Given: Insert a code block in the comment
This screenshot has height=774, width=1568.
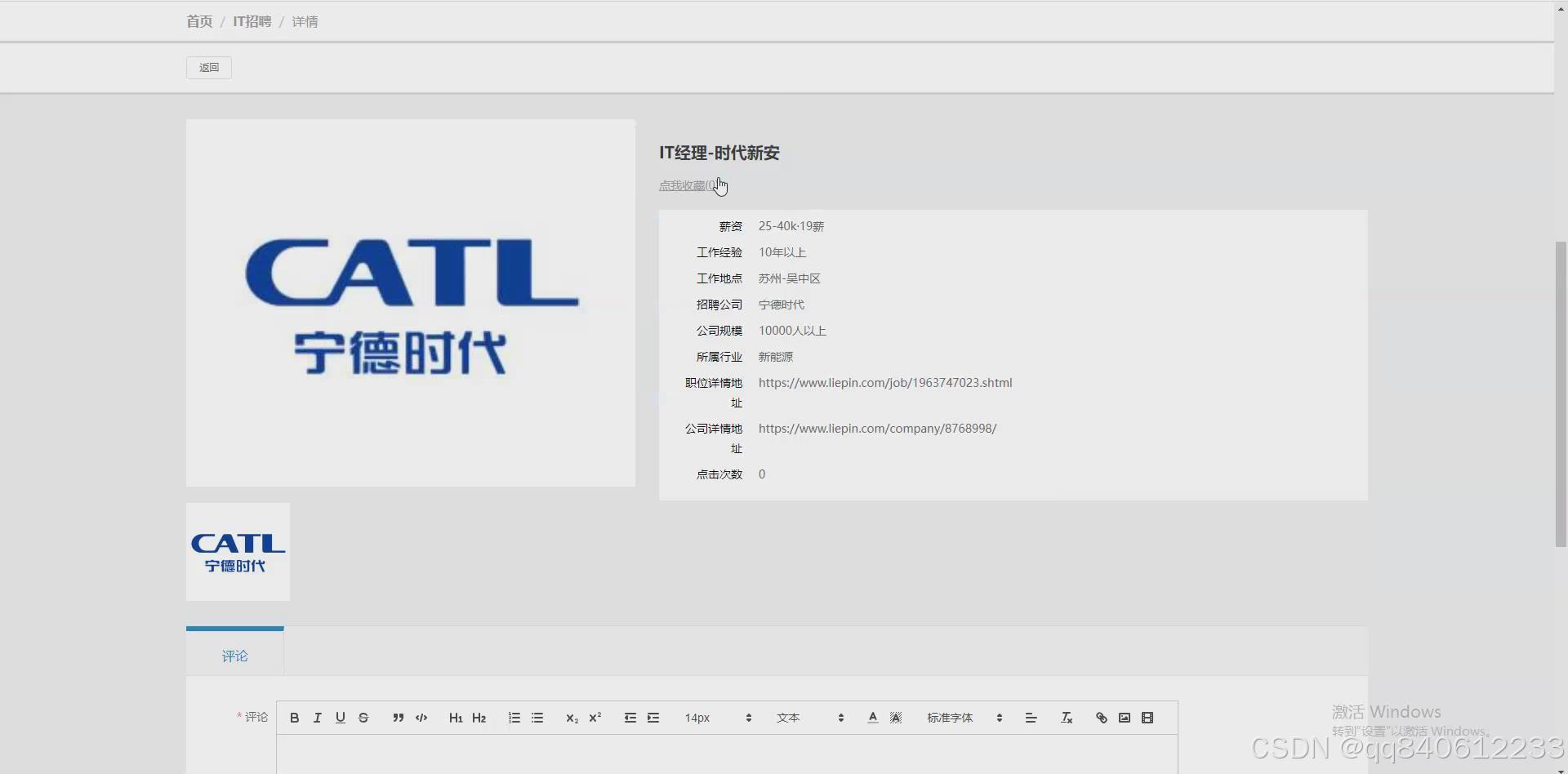Looking at the screenshot, I should pos(421,718).
